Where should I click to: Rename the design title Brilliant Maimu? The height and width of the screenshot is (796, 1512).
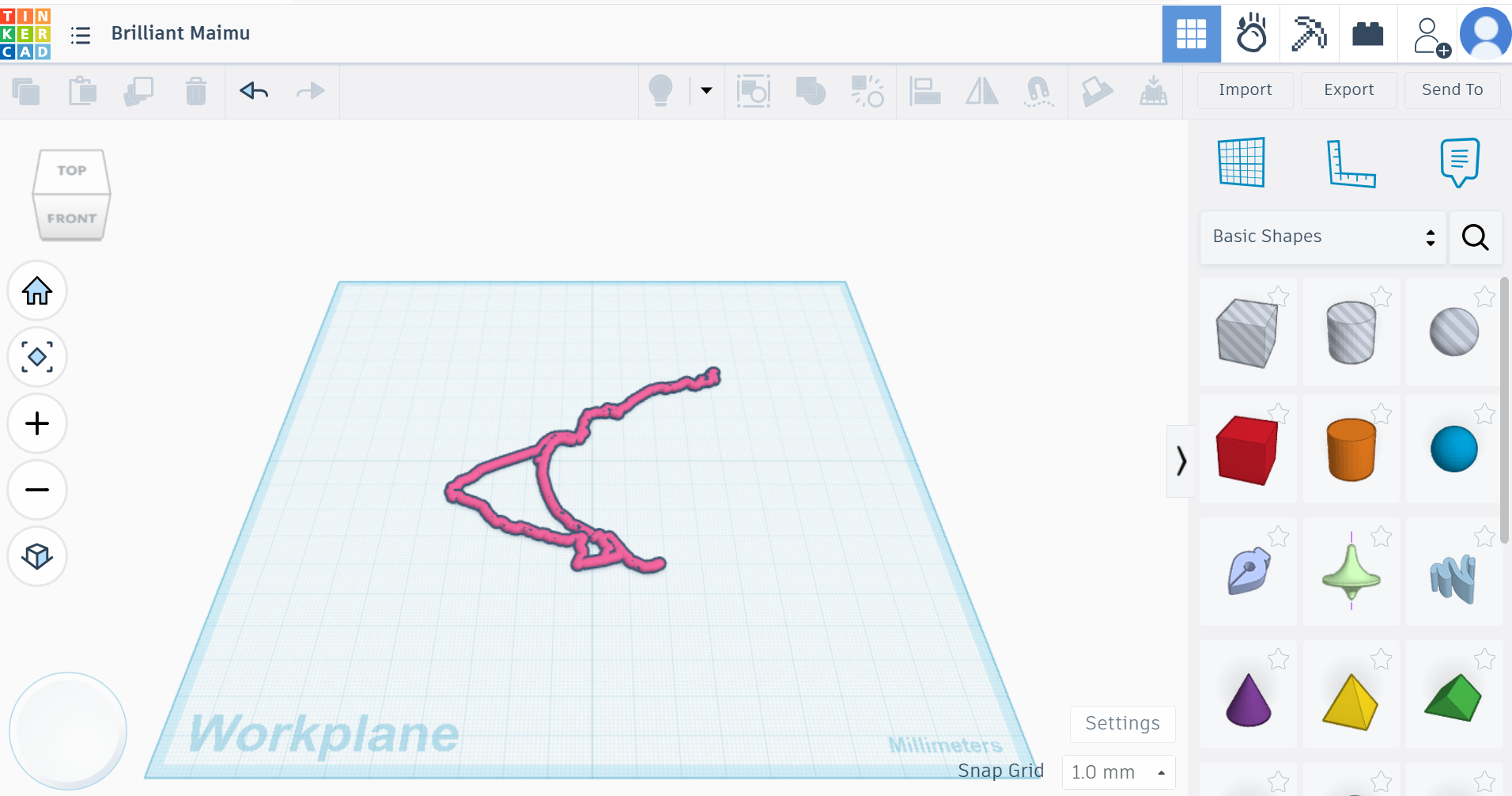pyautogui.click(x=180, y=33)
